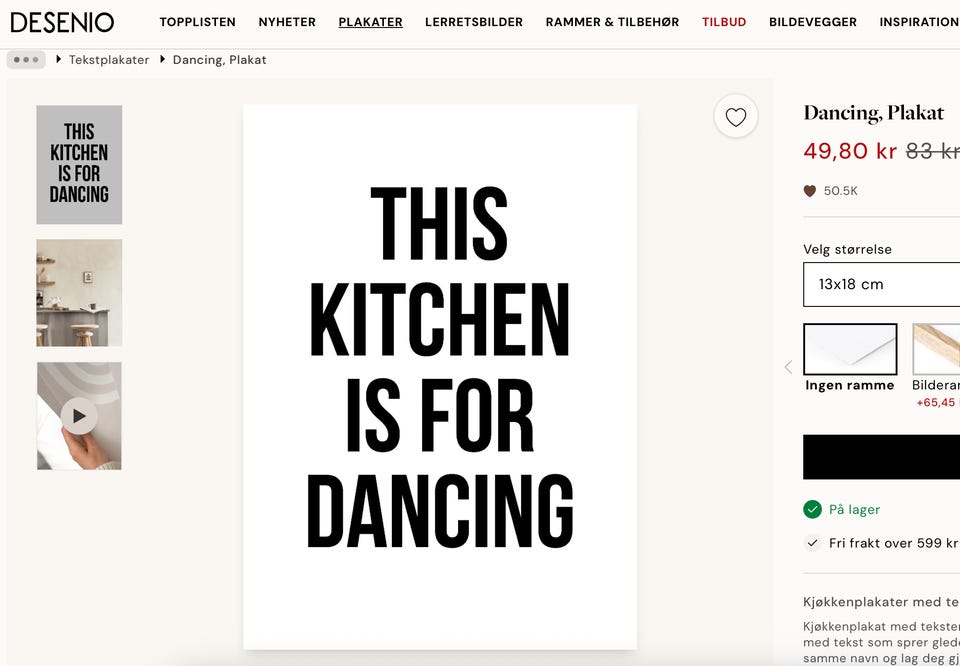Open the Plakater menu
This screenshot has width=960, height=666.
coord(370,22)
